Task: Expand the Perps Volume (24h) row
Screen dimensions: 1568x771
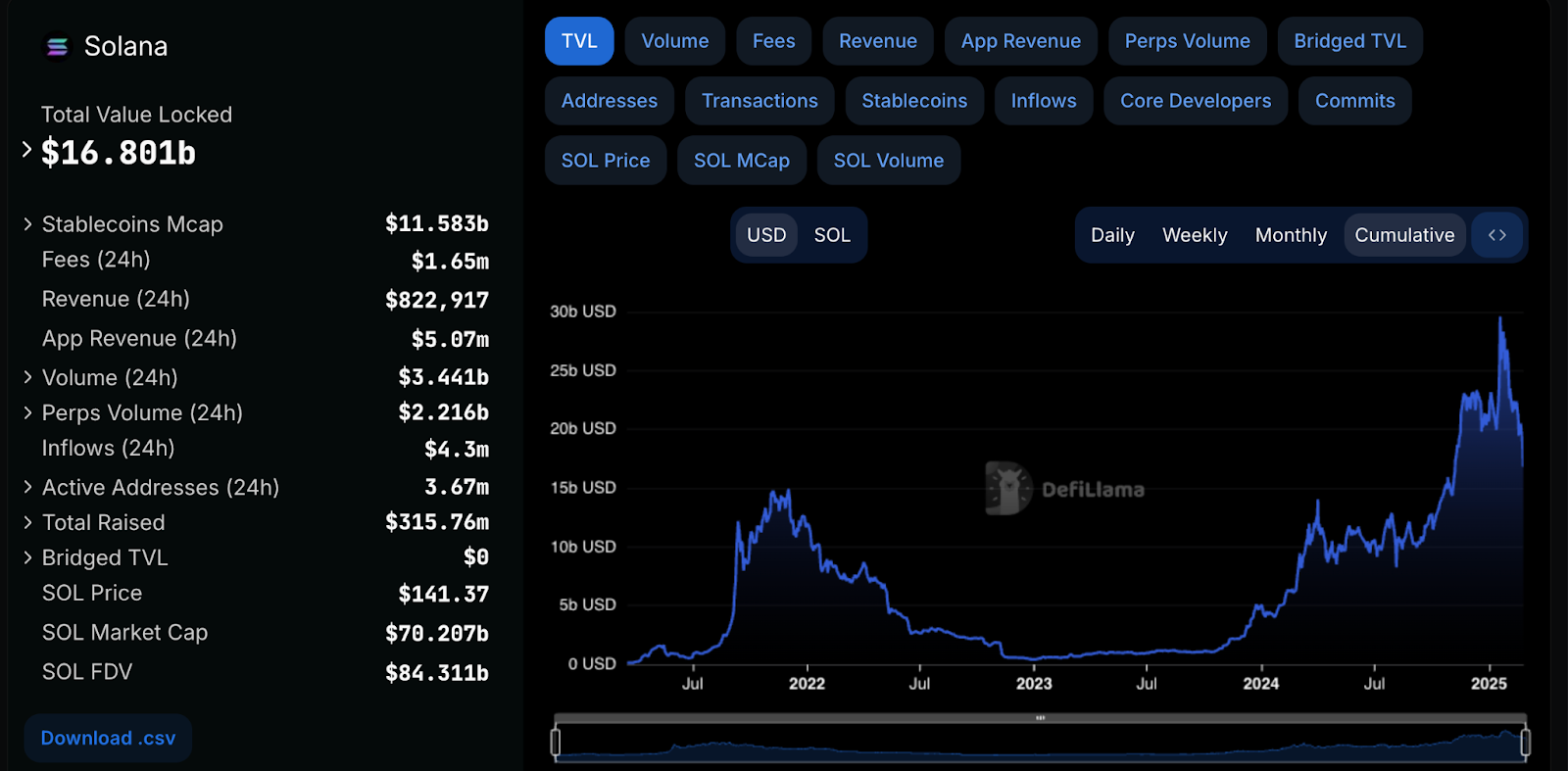Action: [27, 412]
